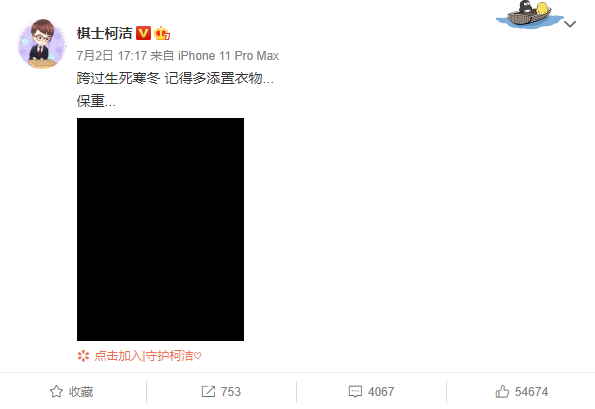Click the thumbs-up like icon
The width and height of the screenshot is (595, 409).
pyautogui.click(x=502, y=391)
